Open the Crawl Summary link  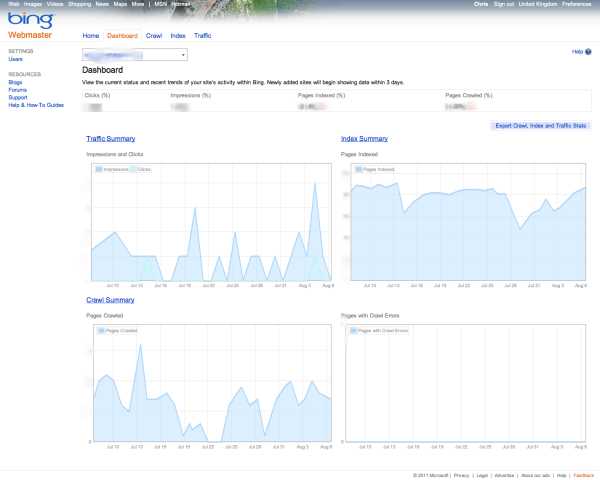click(x=110, y=299)
